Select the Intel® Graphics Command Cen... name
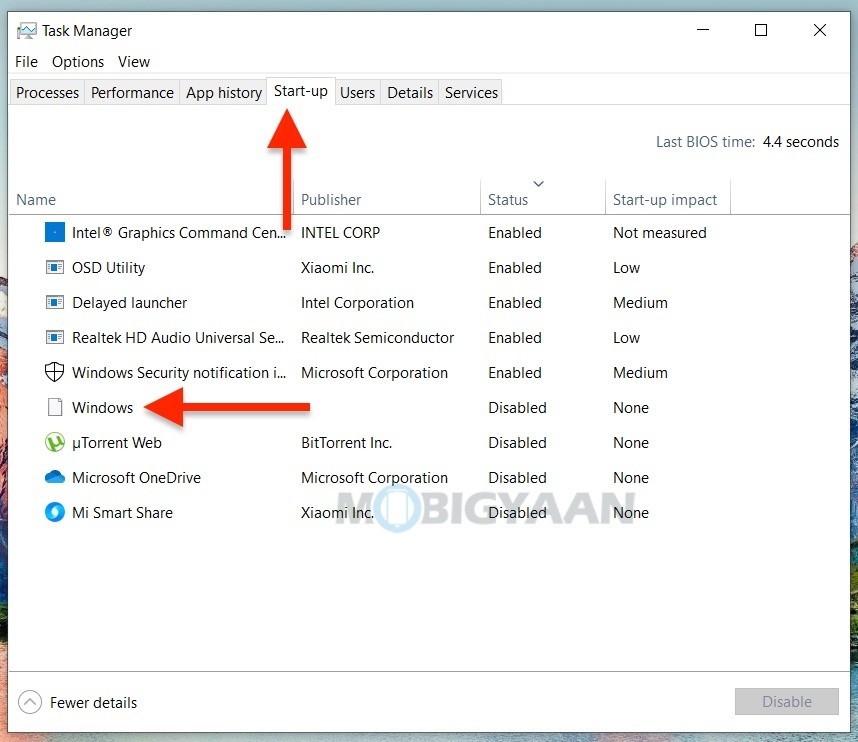The height and width of the screenshot is (742, 858). click(x=179, y=233)
